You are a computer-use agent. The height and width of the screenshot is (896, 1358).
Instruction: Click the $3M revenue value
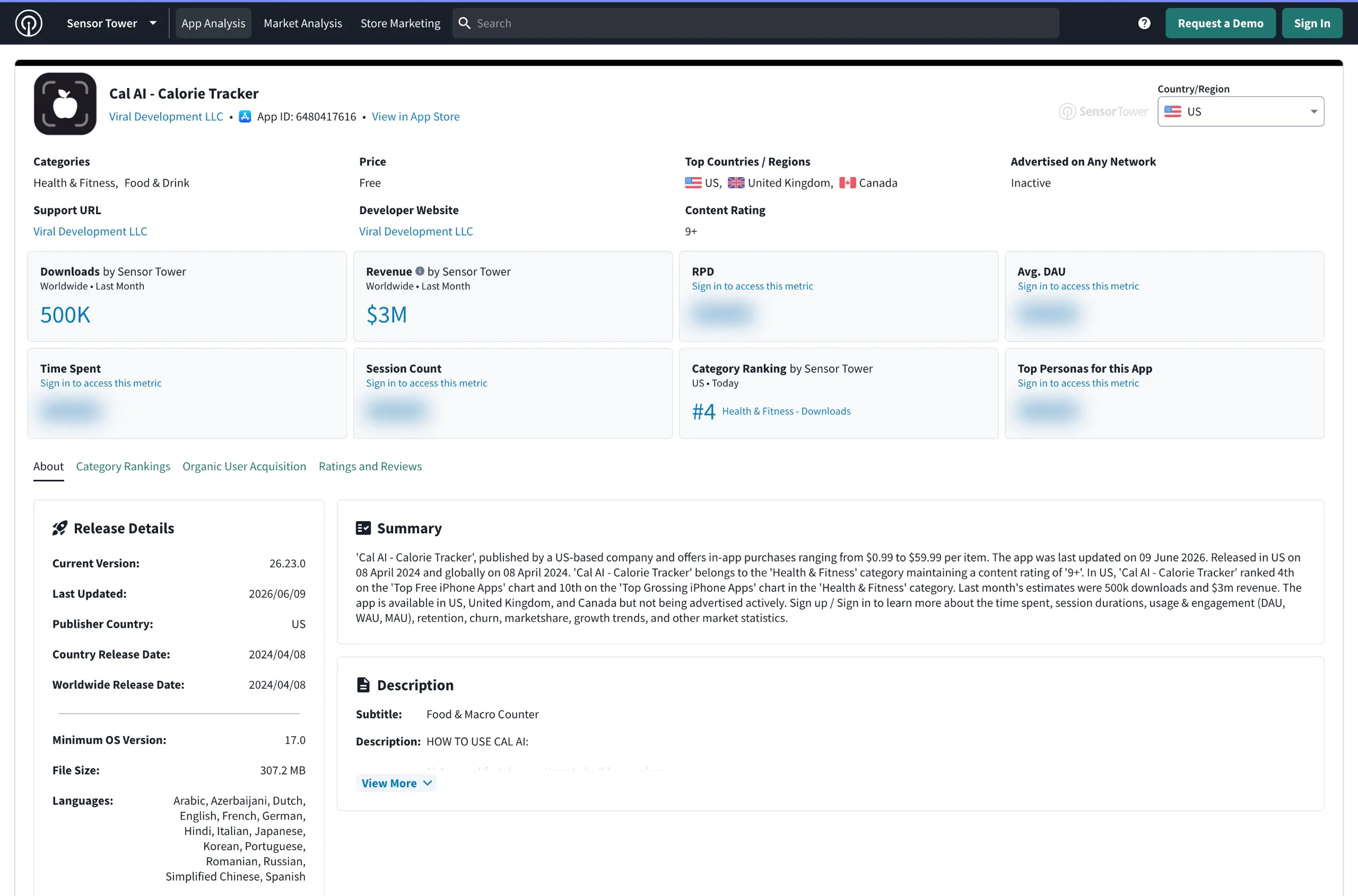click(387, 315)
